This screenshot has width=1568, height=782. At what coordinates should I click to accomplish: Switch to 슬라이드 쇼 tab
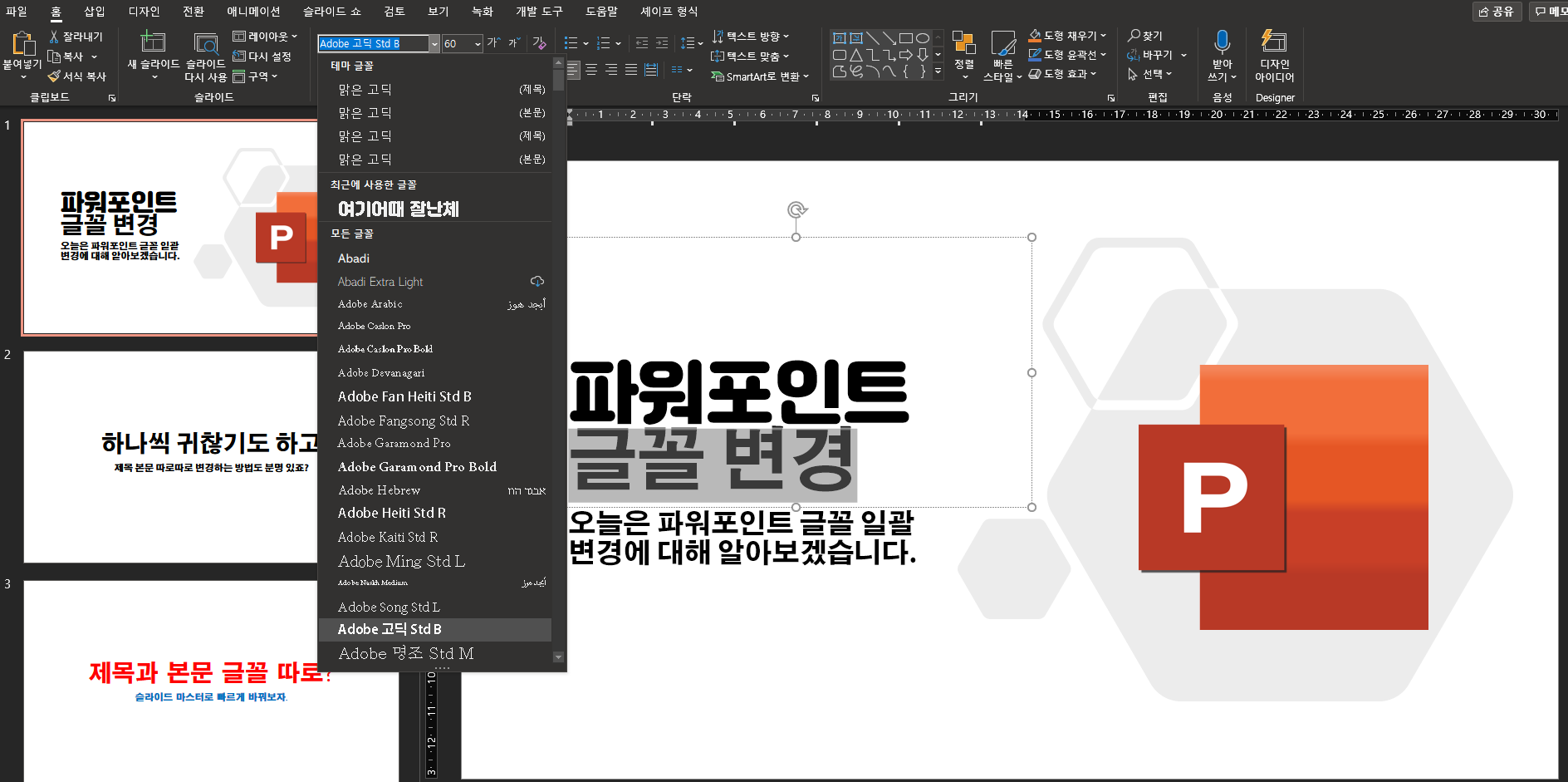[332, 11]
